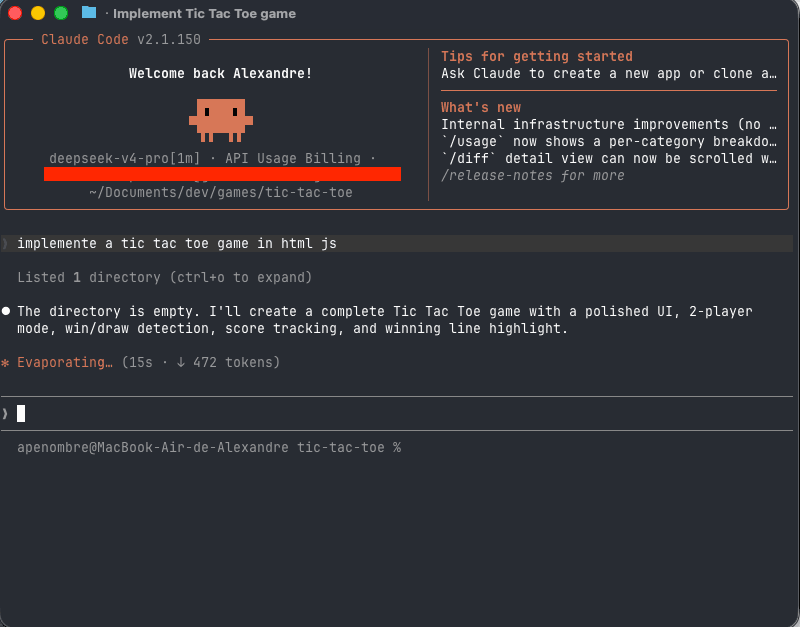Click the 'Claude Code' heading label

click(x=85, y=39)
